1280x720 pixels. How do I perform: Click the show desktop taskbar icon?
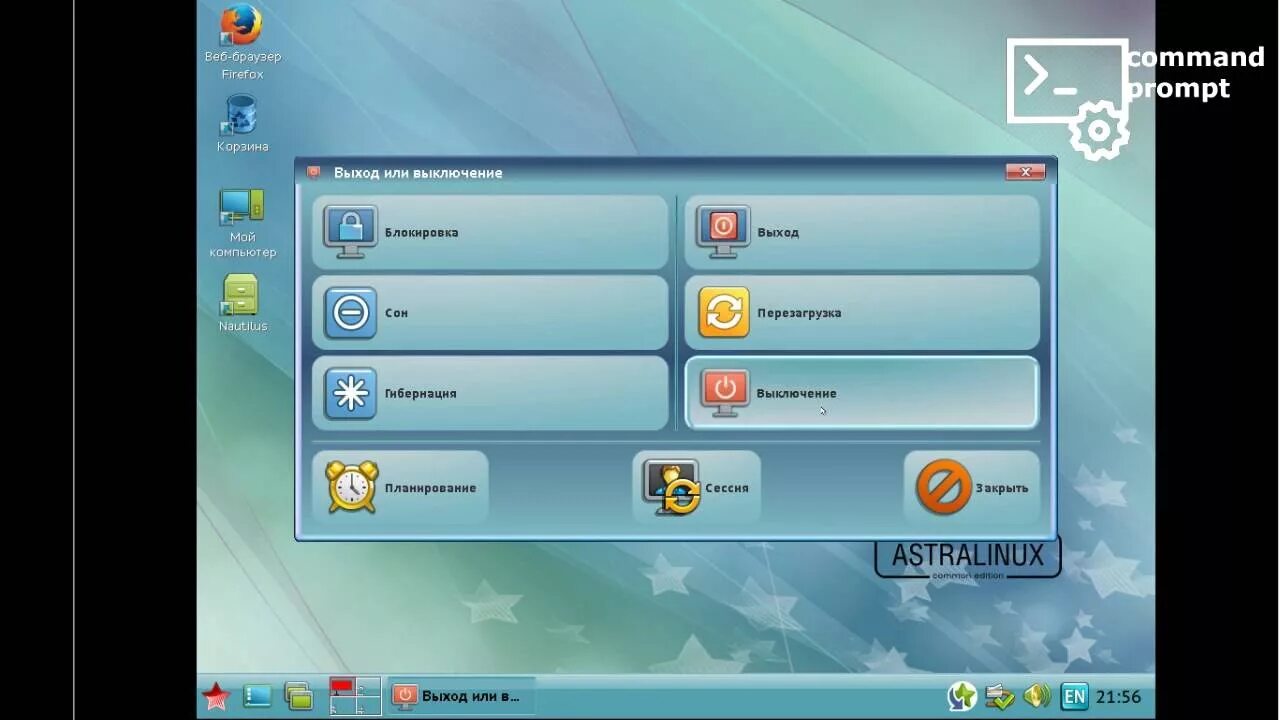click(257, 696)
